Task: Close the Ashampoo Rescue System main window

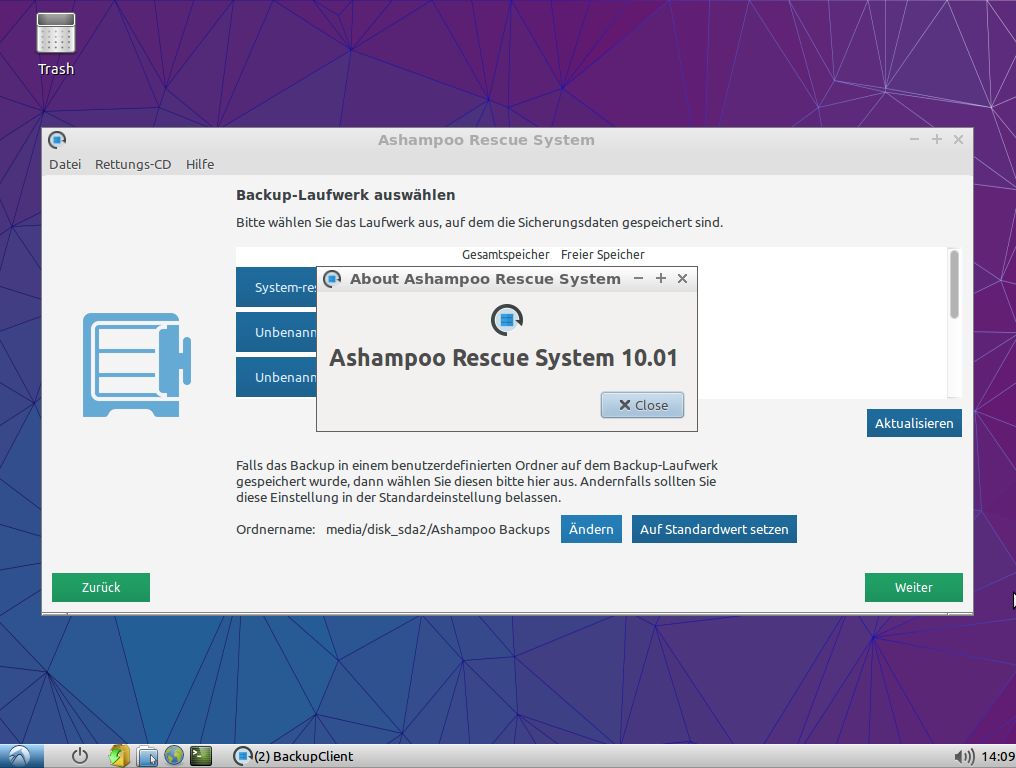Action: 958,139
